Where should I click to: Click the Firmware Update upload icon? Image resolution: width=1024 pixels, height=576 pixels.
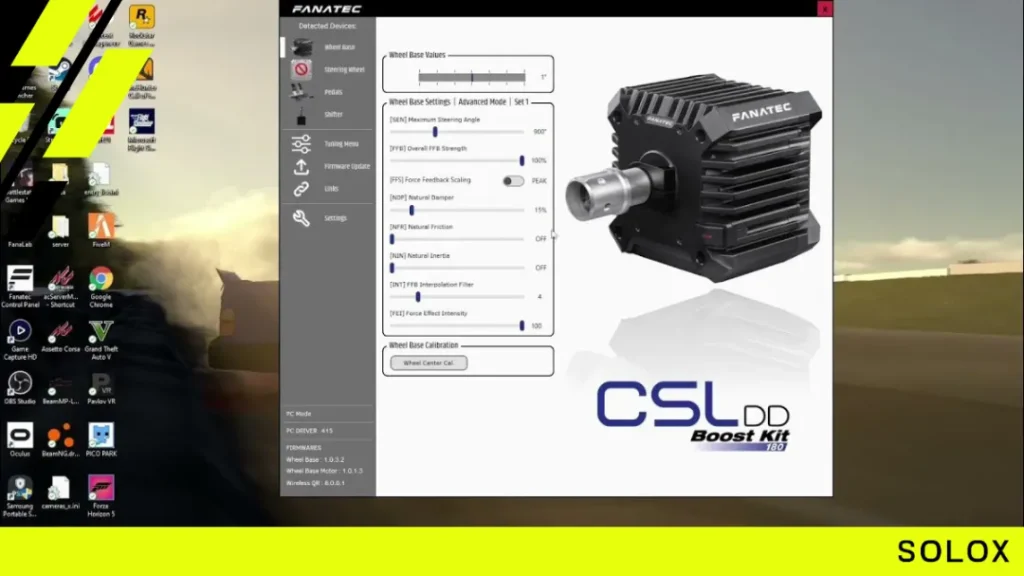click(301, 167)
